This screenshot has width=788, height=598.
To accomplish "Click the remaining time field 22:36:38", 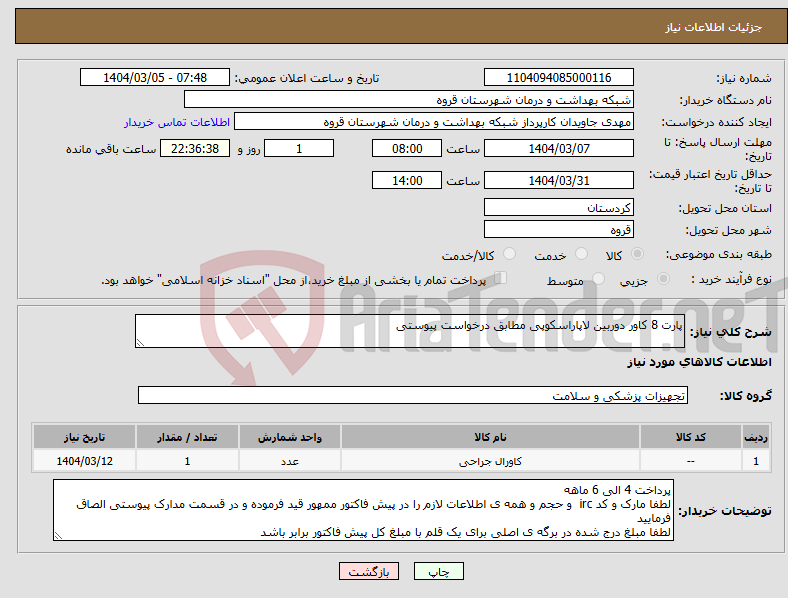I will point(195,148).
